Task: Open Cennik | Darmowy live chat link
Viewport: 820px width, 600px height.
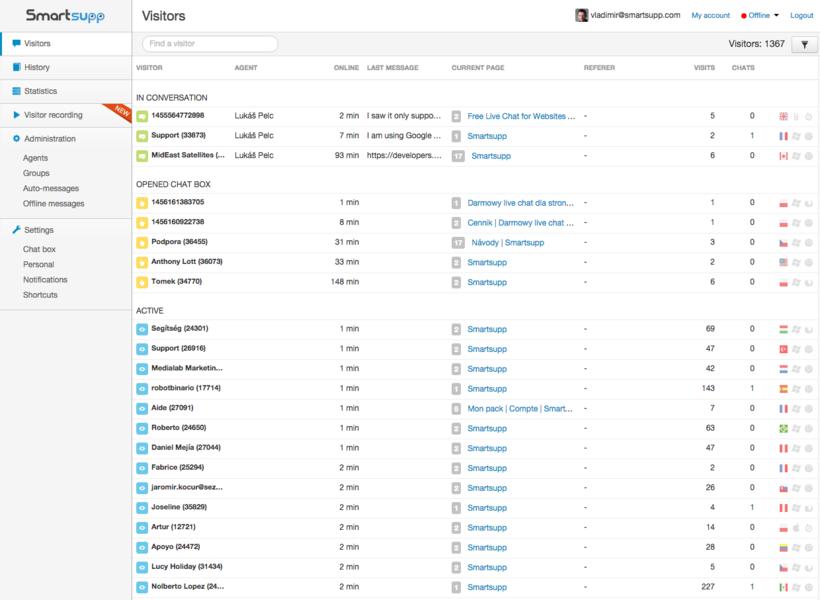Action: click(520, 223)
